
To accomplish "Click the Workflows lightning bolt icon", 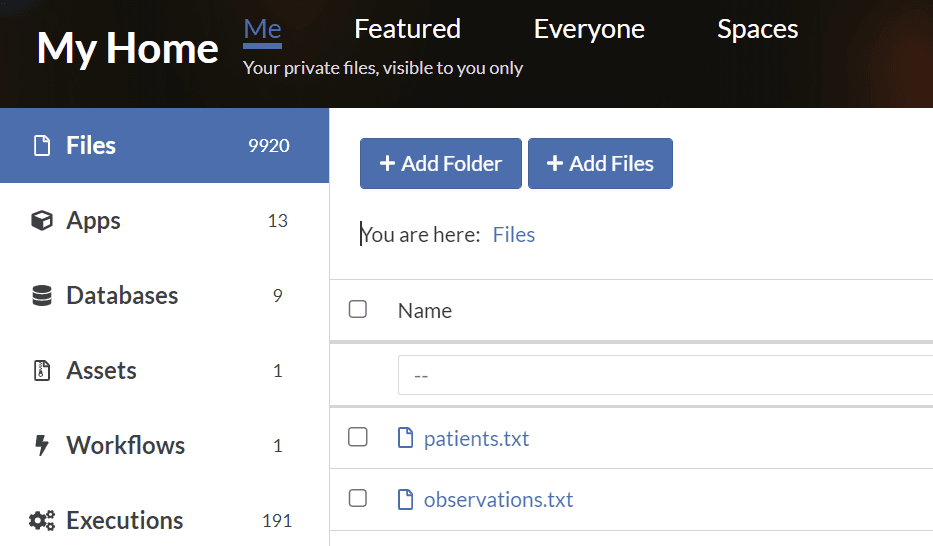I will click(x=42, y=446).
